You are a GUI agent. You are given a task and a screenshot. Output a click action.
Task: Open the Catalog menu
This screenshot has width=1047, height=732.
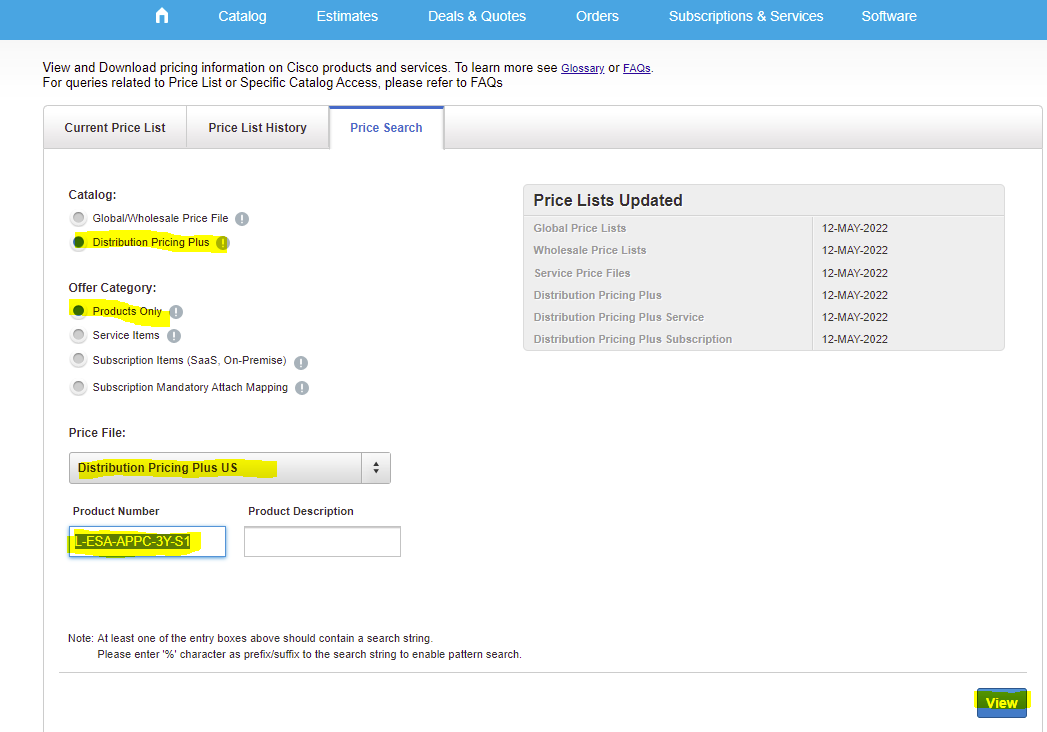click(242, 16)
